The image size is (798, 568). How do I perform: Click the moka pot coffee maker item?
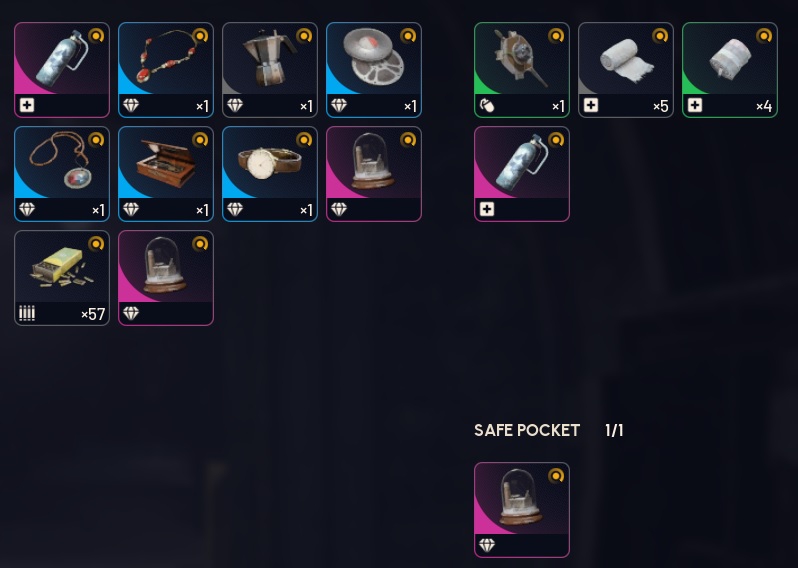point(270,70)
